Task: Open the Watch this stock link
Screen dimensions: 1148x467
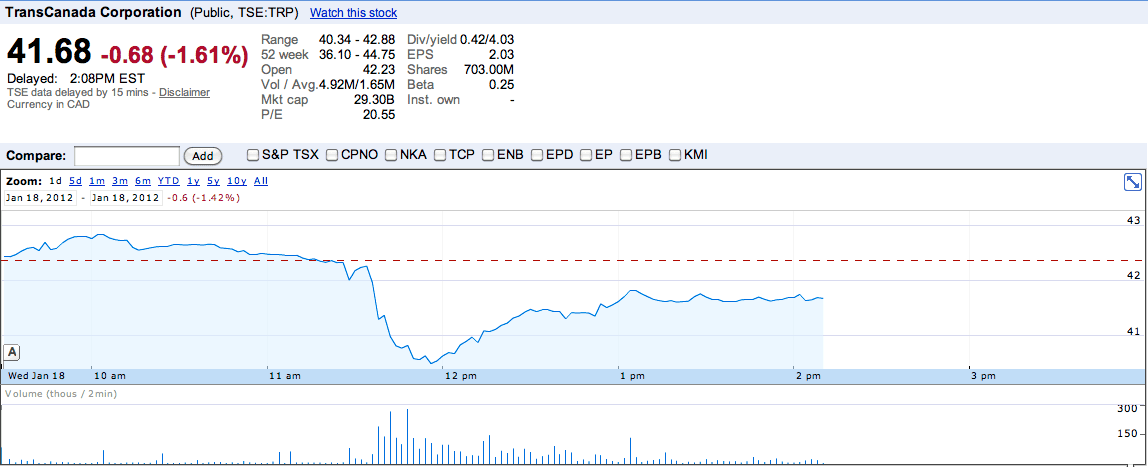Action: tap(354, 13)
